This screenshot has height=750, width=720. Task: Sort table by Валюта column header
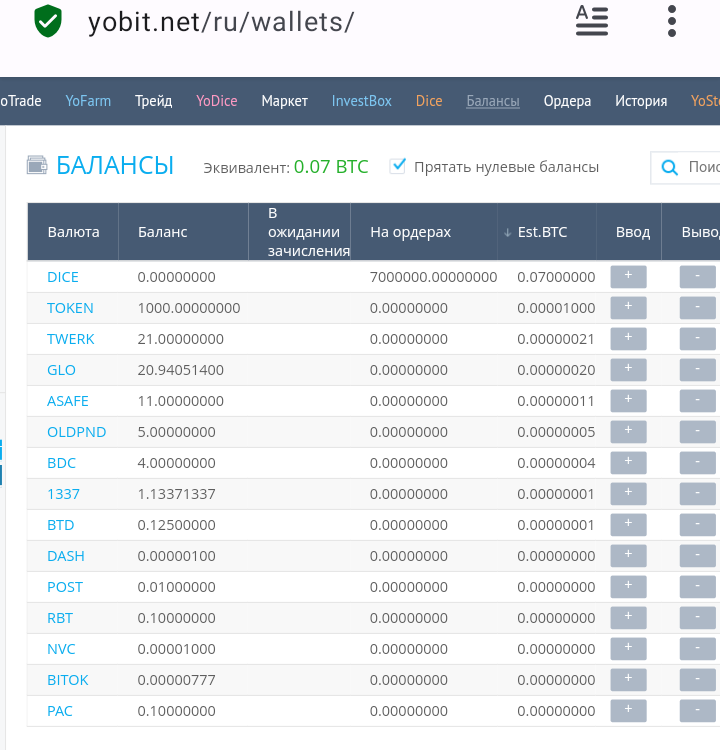click(74, 232)
